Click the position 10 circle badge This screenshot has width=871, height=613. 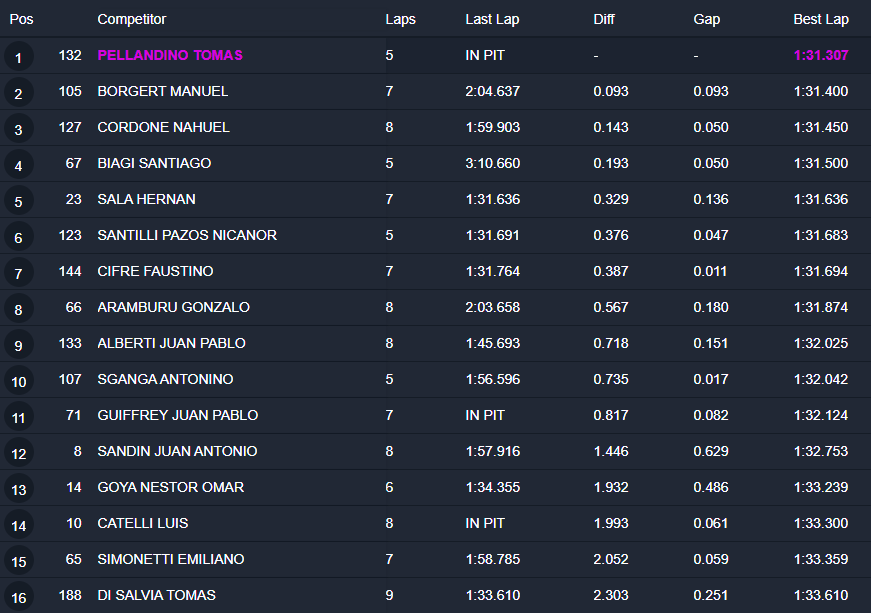[18, 381]
